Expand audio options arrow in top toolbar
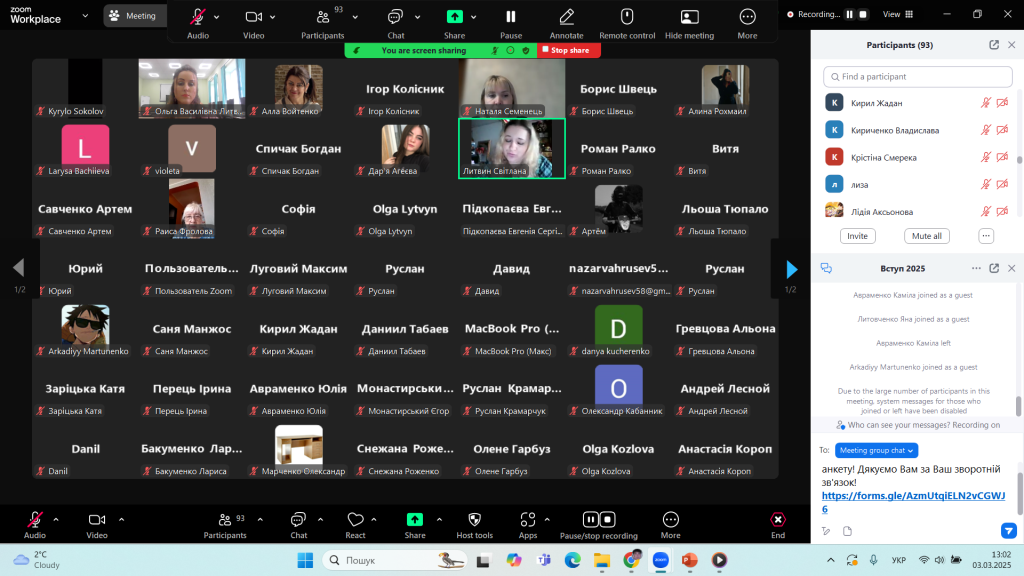Image resolution: width=1024 pixels, height=576 pixels. 217,17
